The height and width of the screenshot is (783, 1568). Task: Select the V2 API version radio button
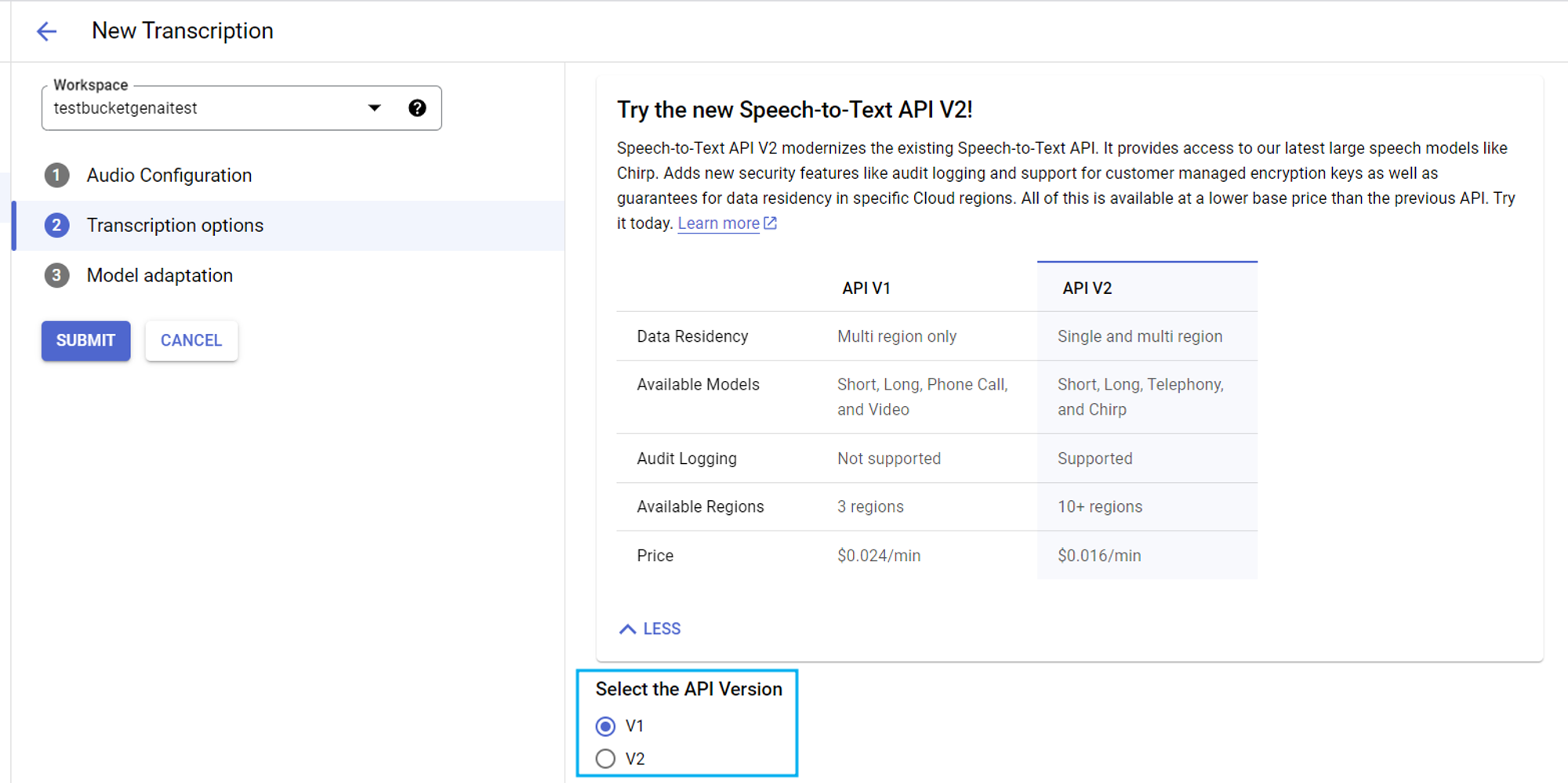click(x=605, y=759)
